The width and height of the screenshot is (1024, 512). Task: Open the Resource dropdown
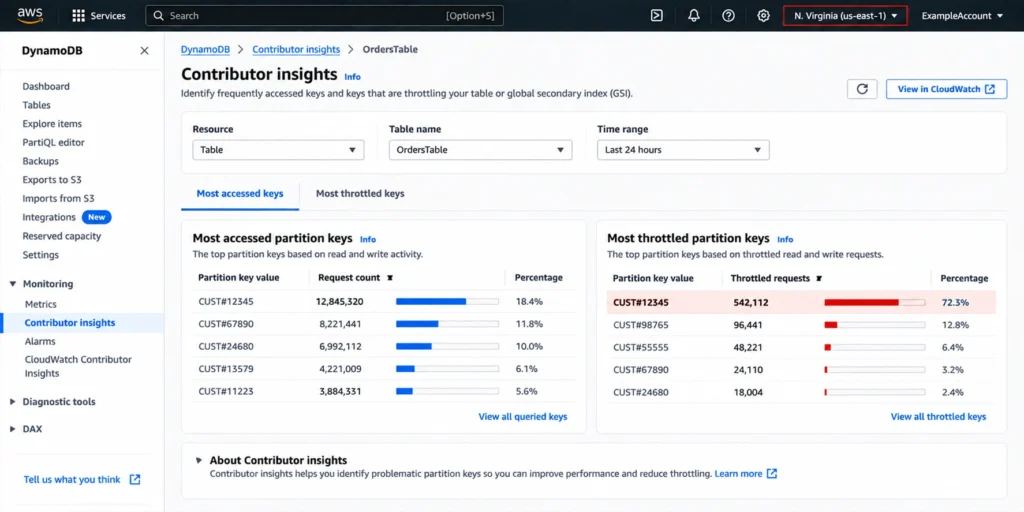point(278,150)
